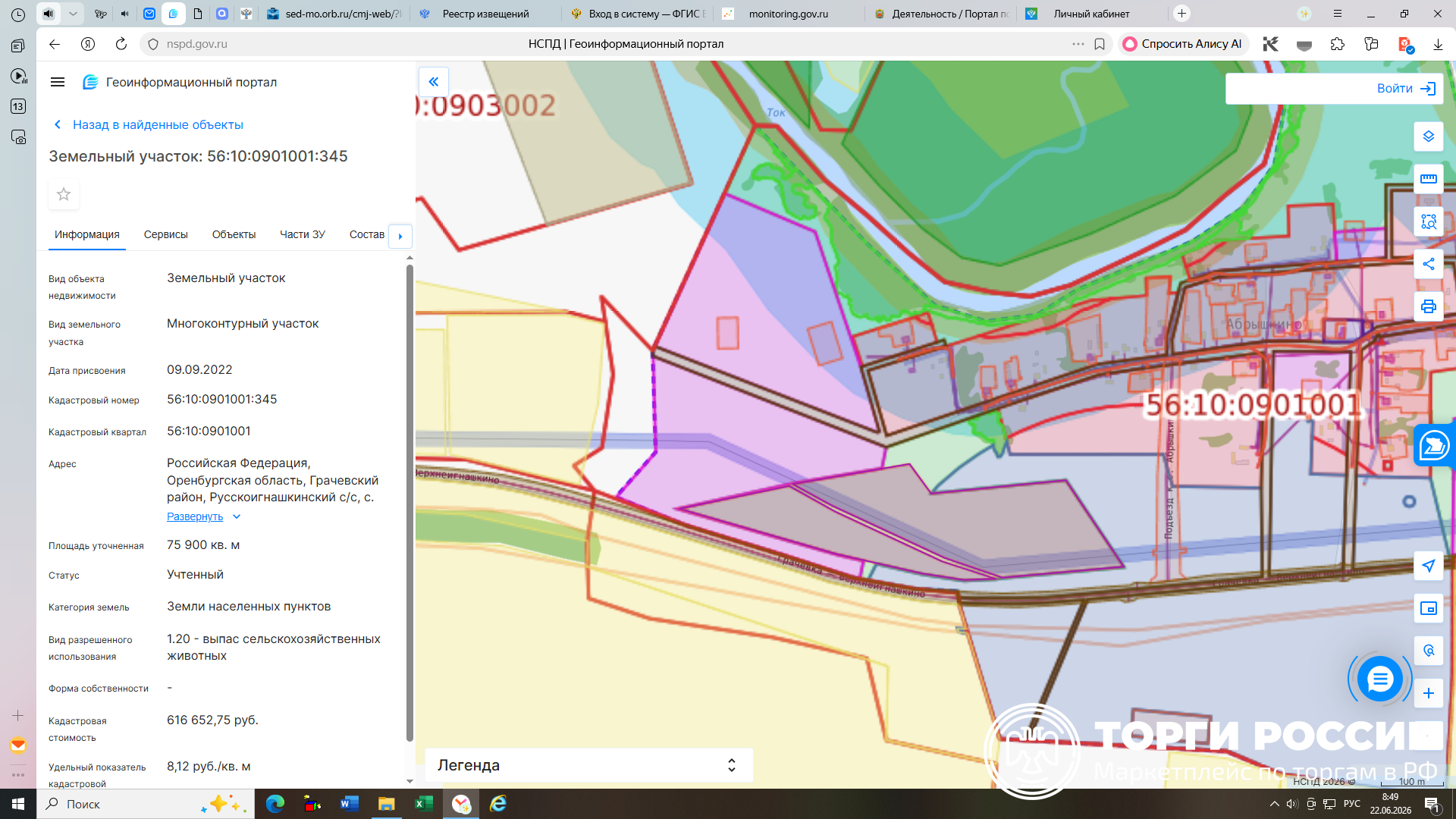Switch to the Объекты tab
Viewport: 1456px width, 819px height.
(x=234, y=234)
